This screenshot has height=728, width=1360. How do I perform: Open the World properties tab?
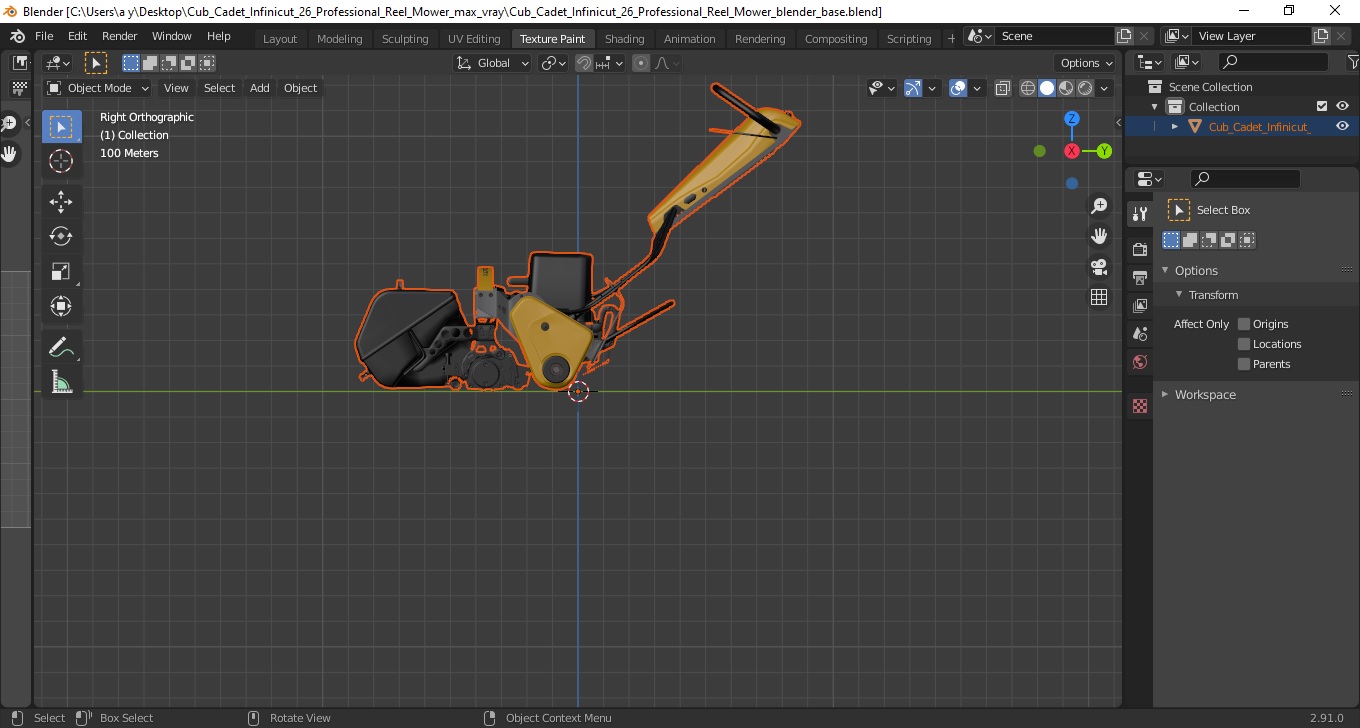click(1139, 362)
